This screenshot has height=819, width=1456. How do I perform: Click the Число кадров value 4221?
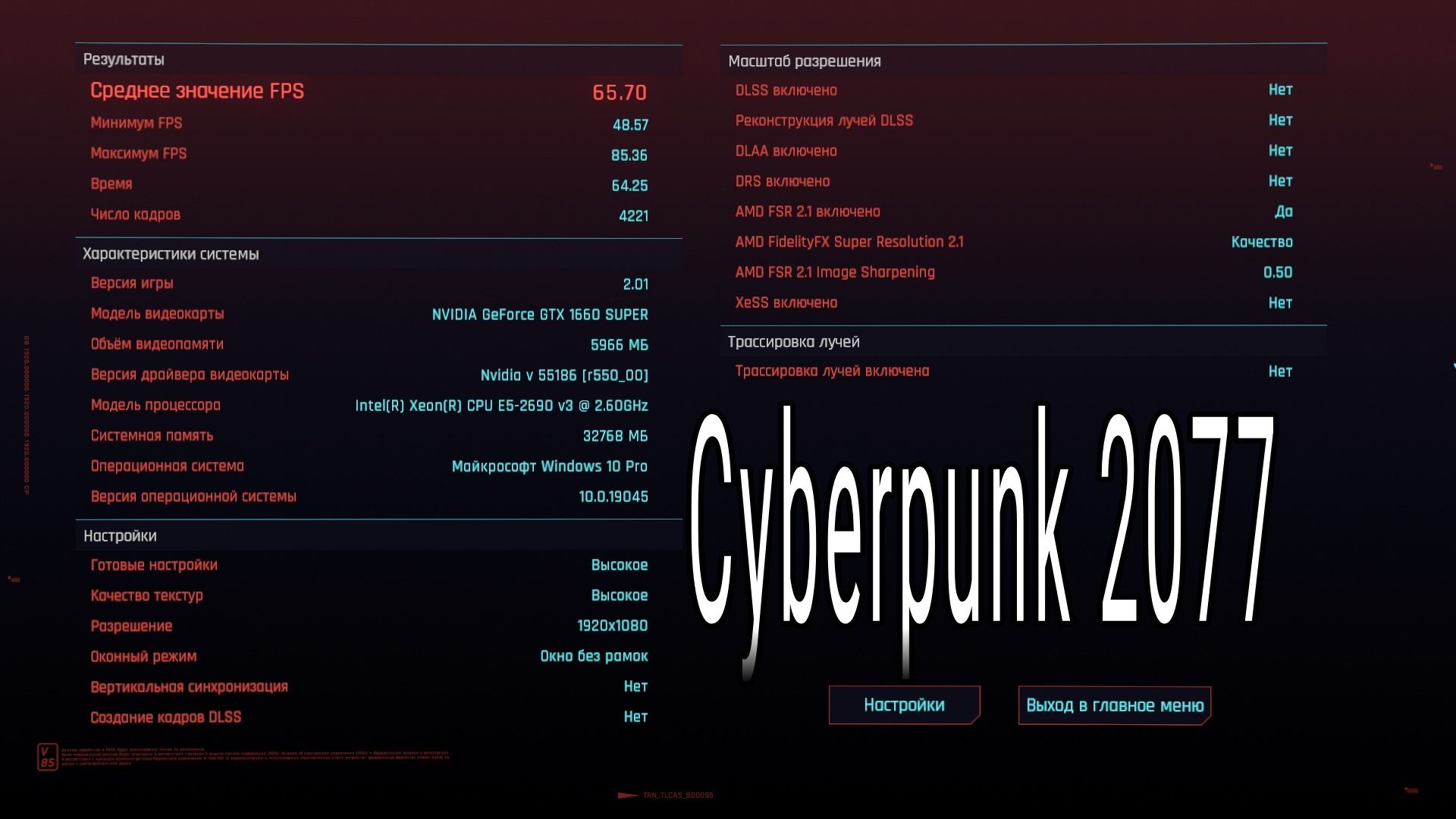(633, 215)
